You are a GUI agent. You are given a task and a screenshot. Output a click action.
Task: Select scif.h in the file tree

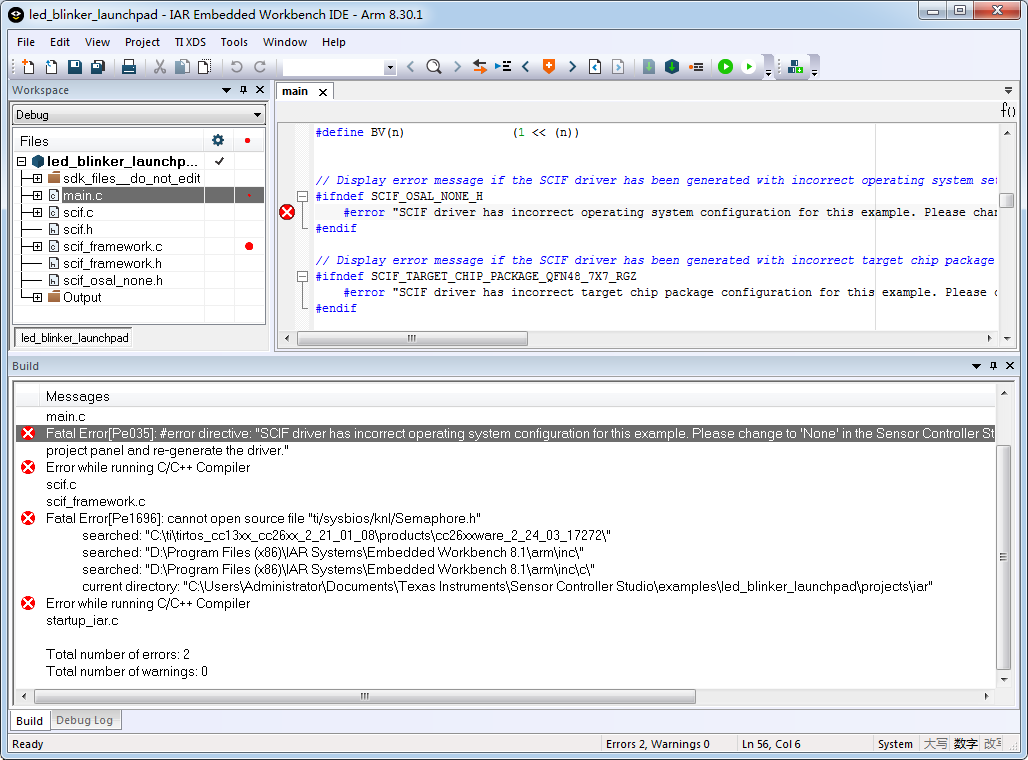78,230
